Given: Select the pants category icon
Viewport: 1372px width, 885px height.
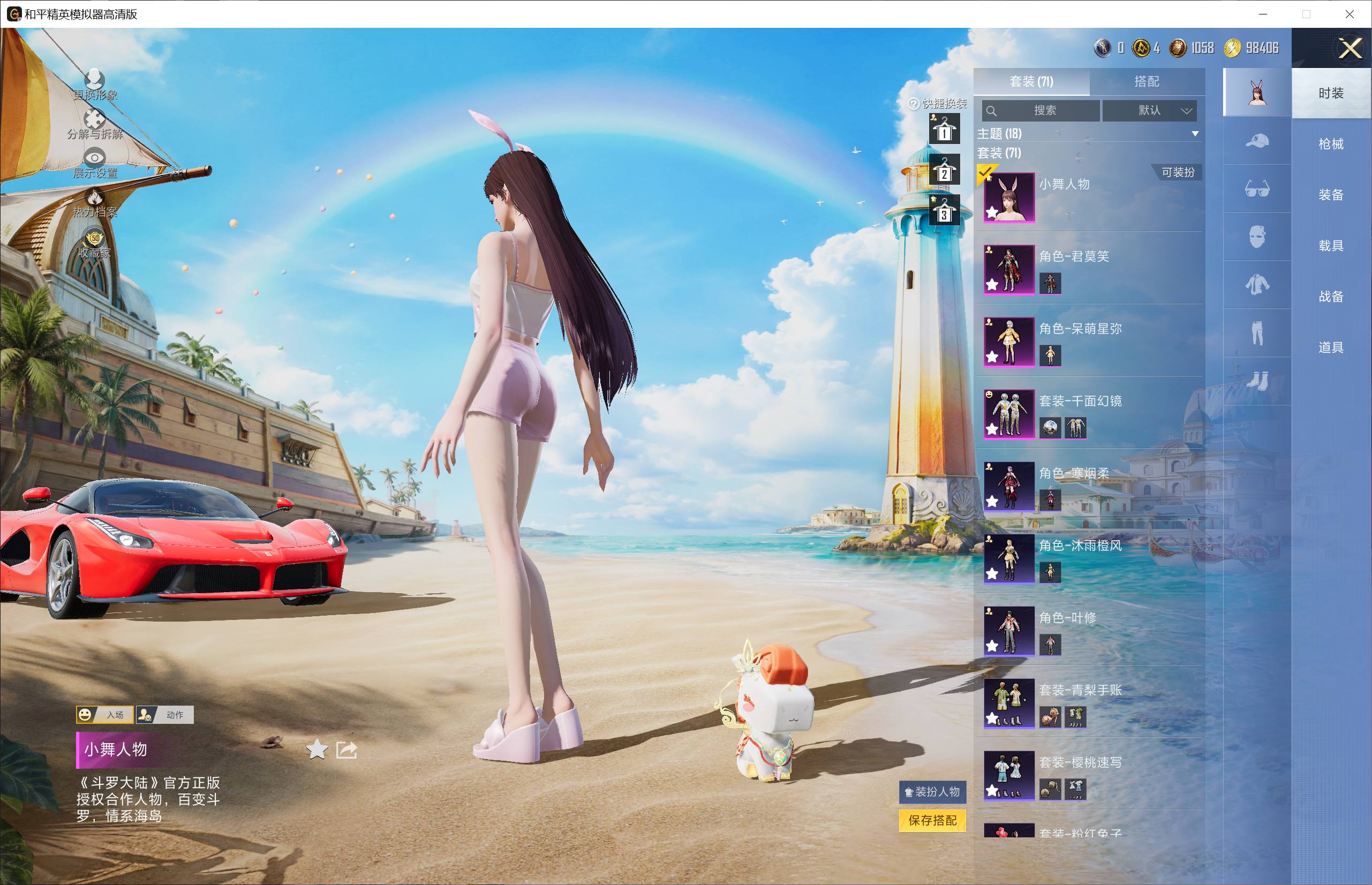Looking at the screenshot, I should point(1257,334).
